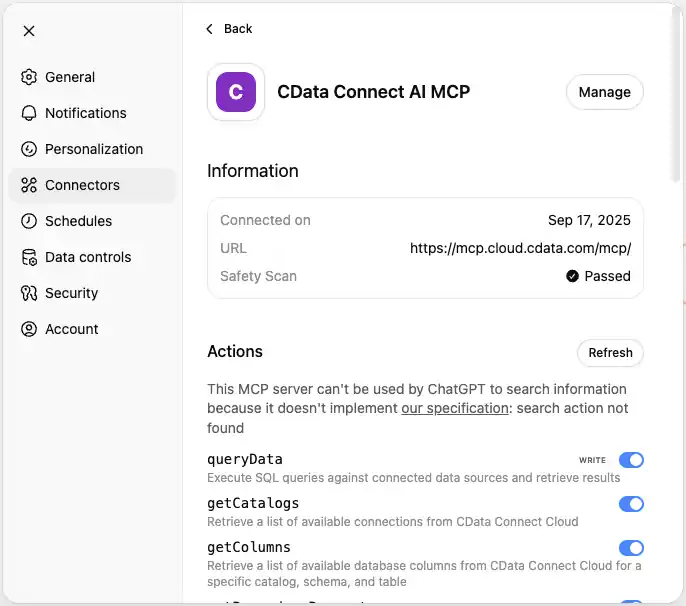Viewport: 686px width, 606px height.
Task: Click the MCP server URL value
Action: (520, 248)
